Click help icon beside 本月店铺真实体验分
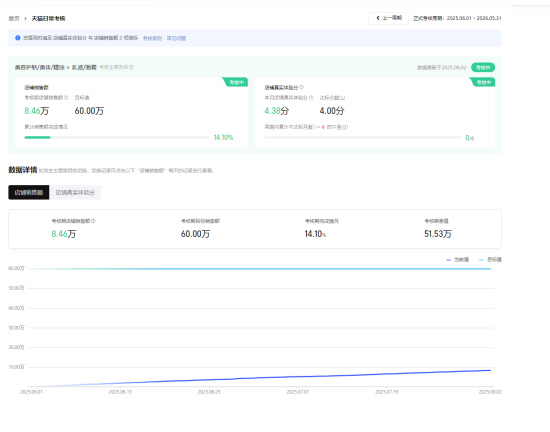This screenshot has height=432, width=550. click(x=311, y=98)
